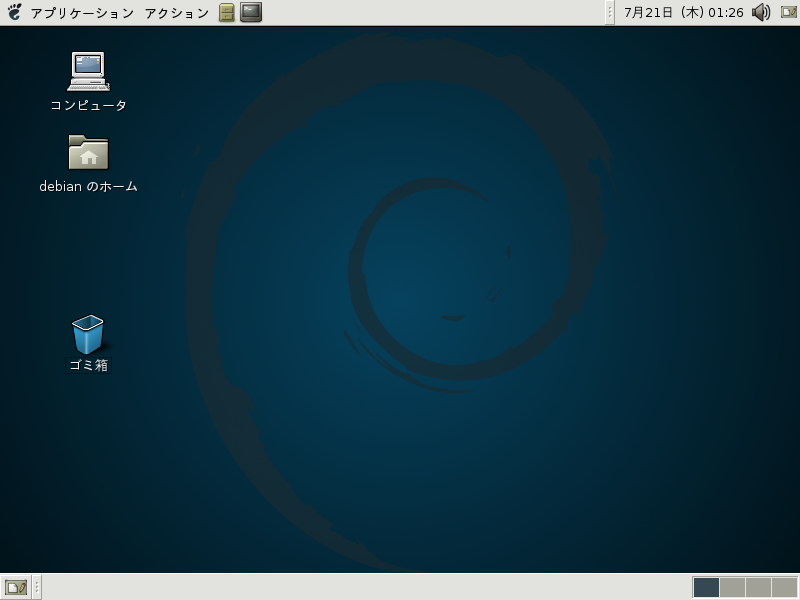Image resolution: width=800 pixels, height=600 pixels.
Task: Click the top-right window selector icon
Action: pos(789,12)
